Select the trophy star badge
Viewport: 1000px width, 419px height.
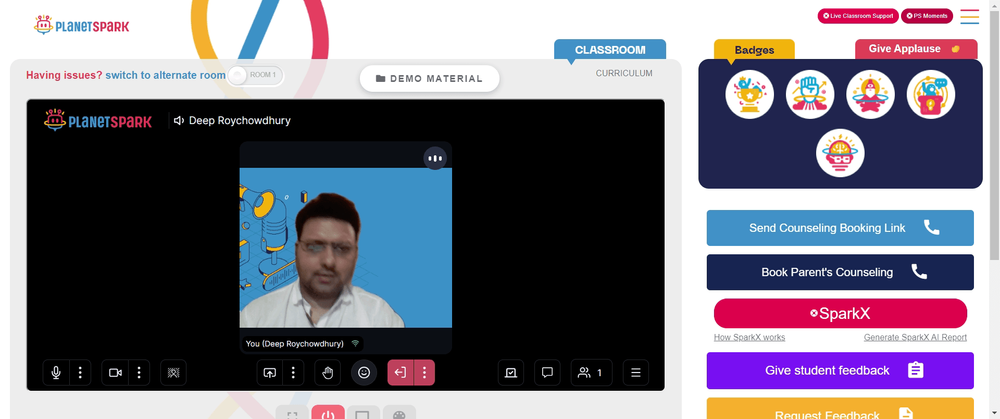coord(749,94)
